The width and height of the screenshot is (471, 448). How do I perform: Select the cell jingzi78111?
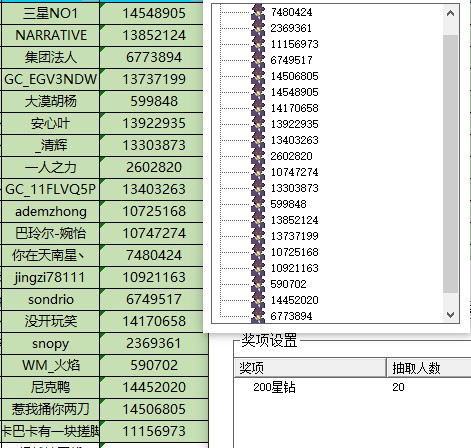50,277
